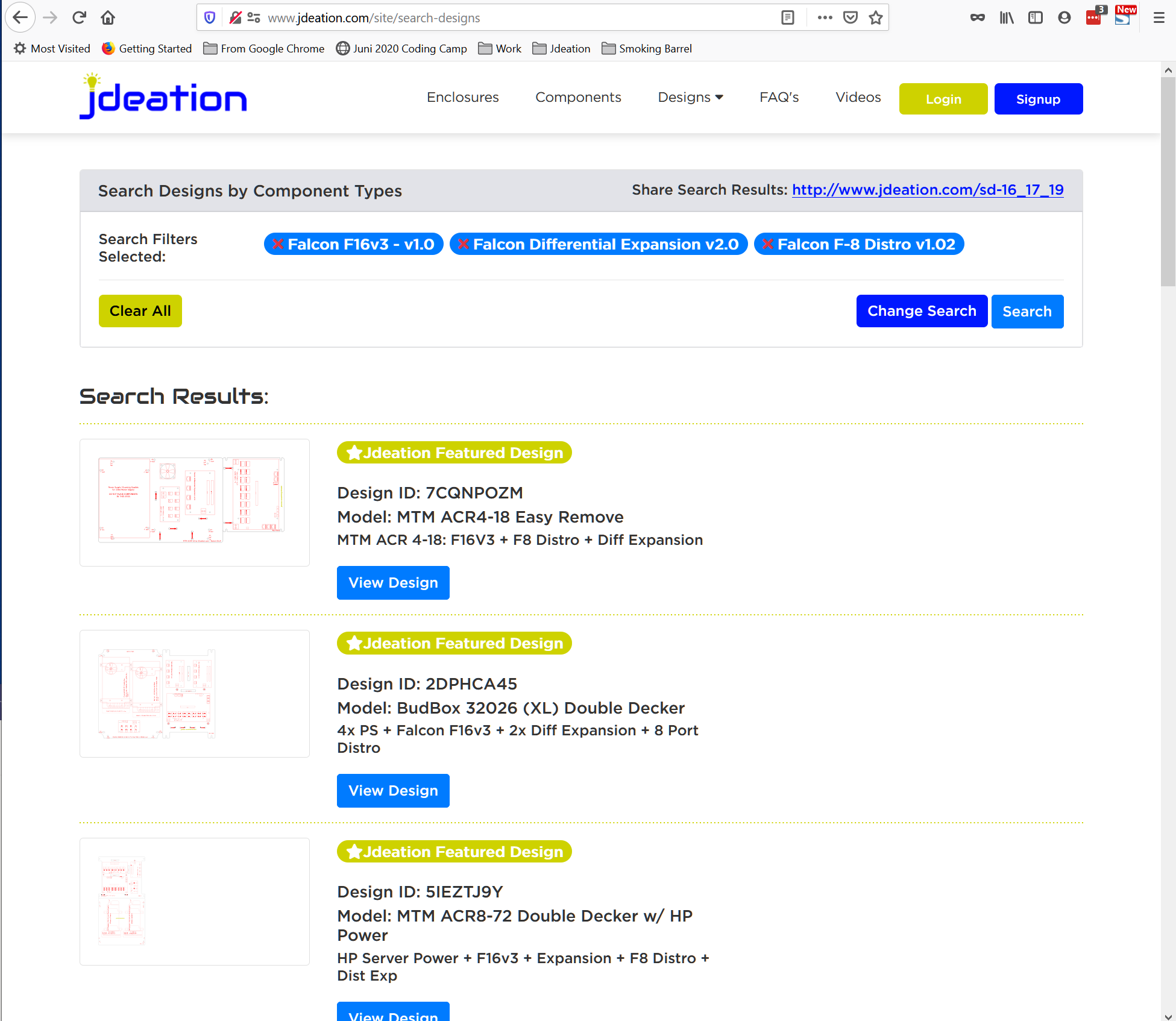The width and height of the screenshot is (1176, 1021).
Task: Click the browser forward arrow
Action: click(x=50, y=17)
